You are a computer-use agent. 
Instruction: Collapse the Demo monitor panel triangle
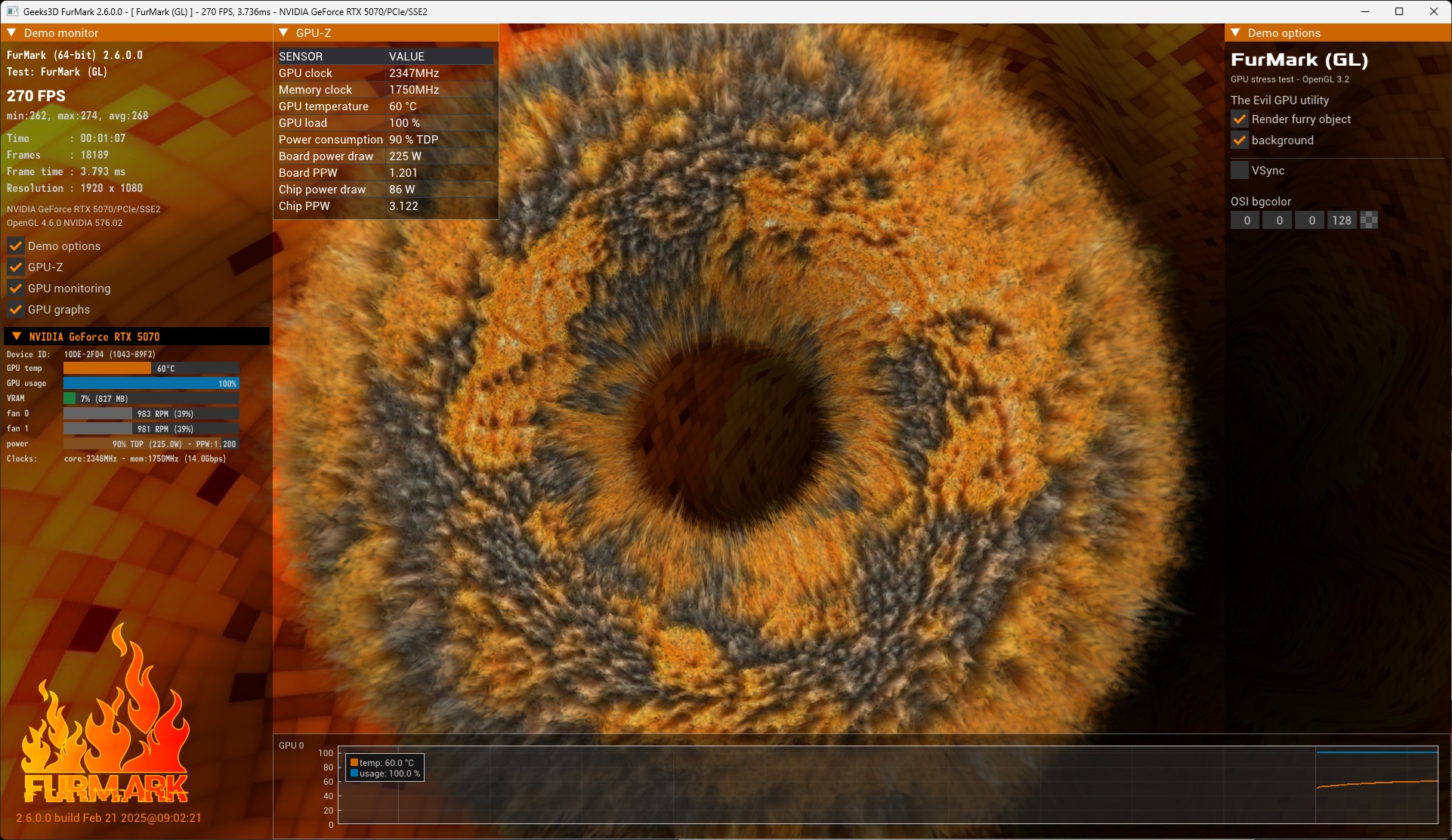pyautogui.click(x=12, y=32)
